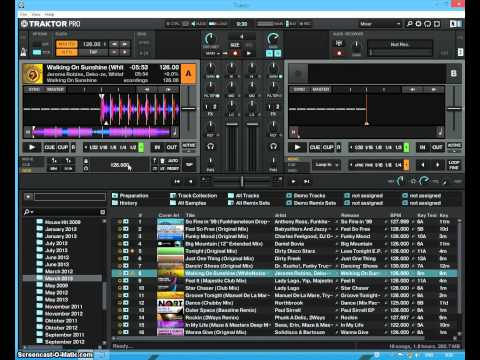This screenshot has width=480, height=360.
Task: Open the Mixer layout dropdown
Action: pyautogui.click(x=380, y=24)
